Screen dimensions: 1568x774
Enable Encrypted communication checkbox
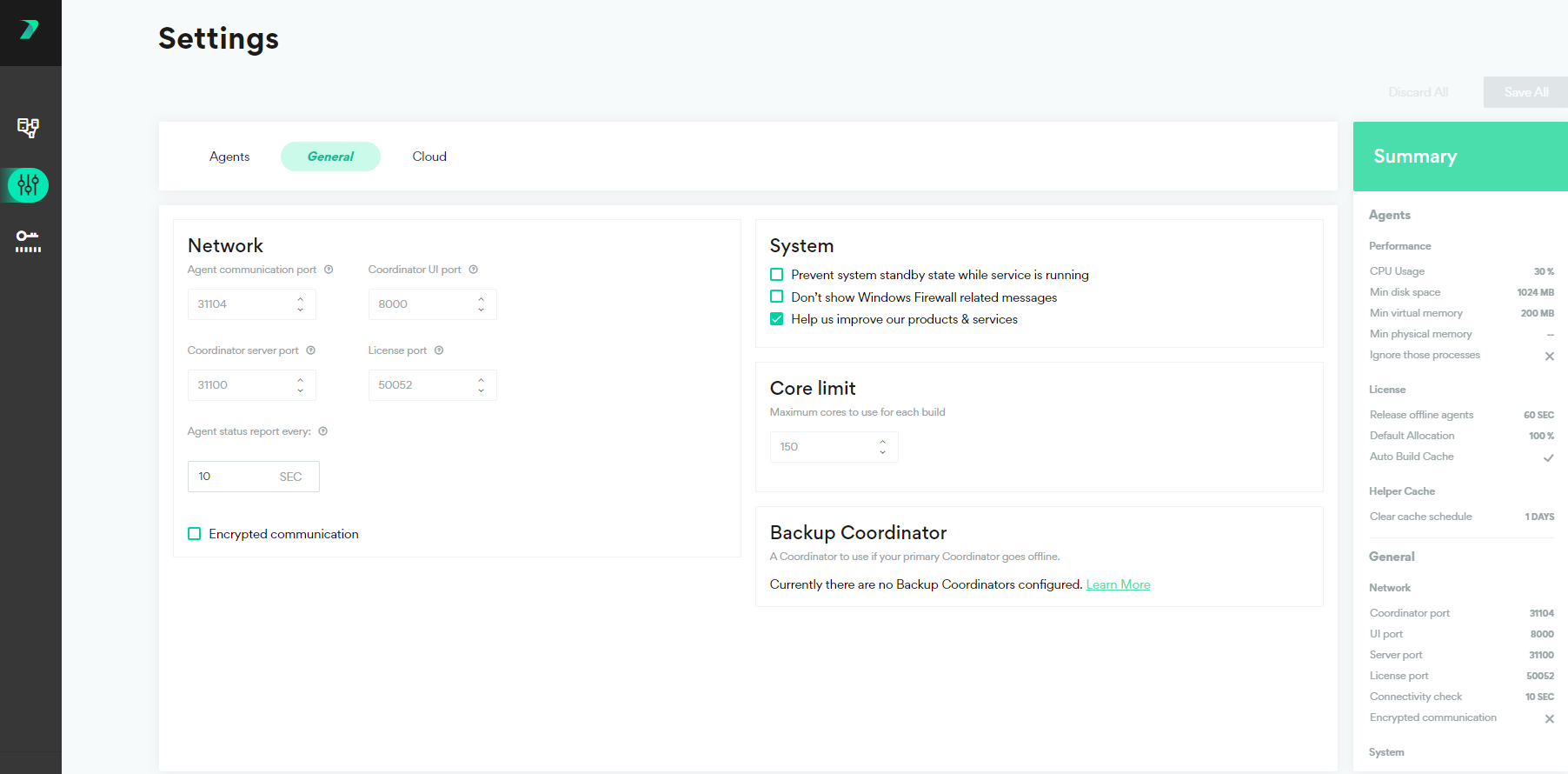point(195,534)
